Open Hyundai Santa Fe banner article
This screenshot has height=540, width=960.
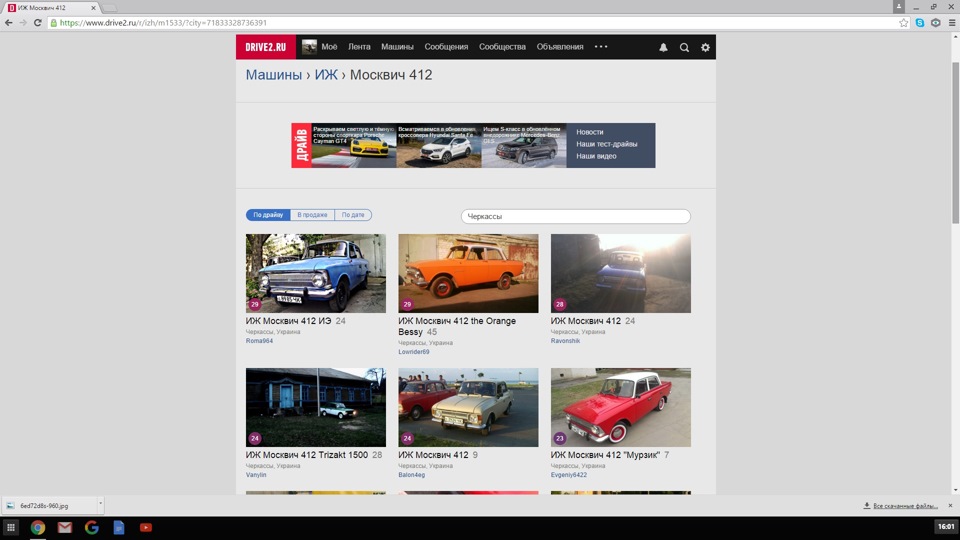coord(439,145)
